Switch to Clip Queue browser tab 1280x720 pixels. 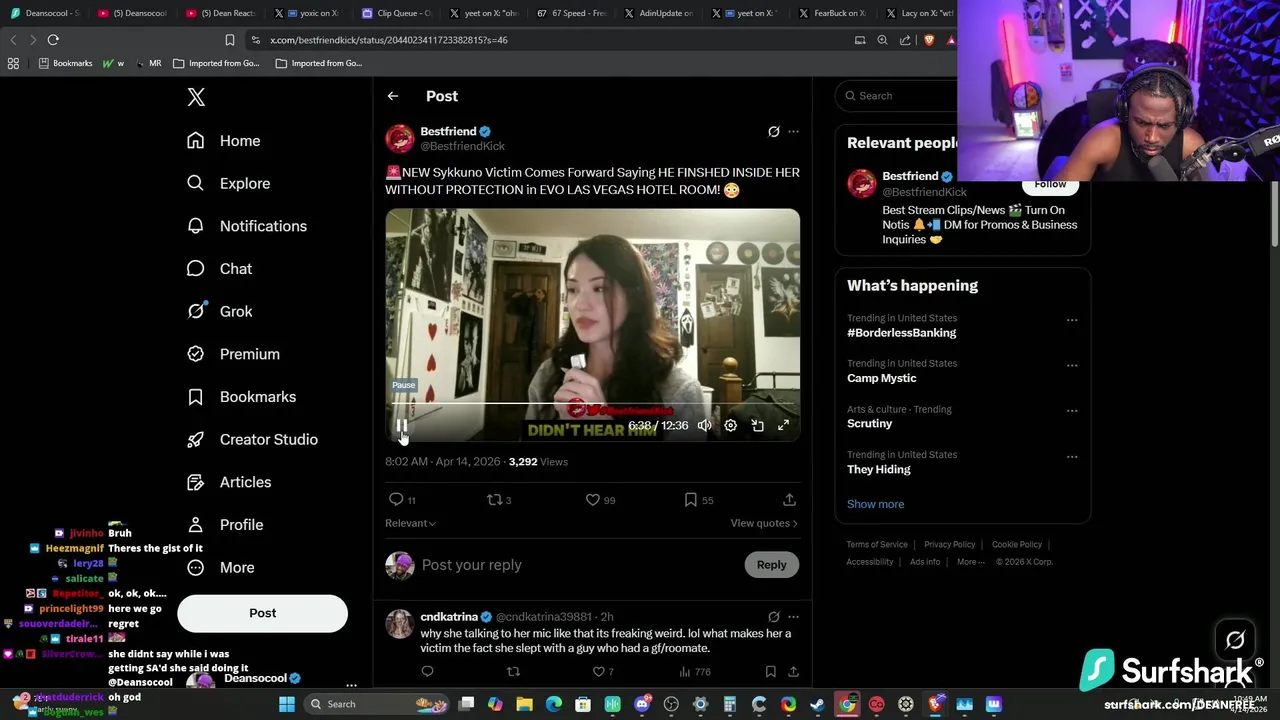[395, 13]
